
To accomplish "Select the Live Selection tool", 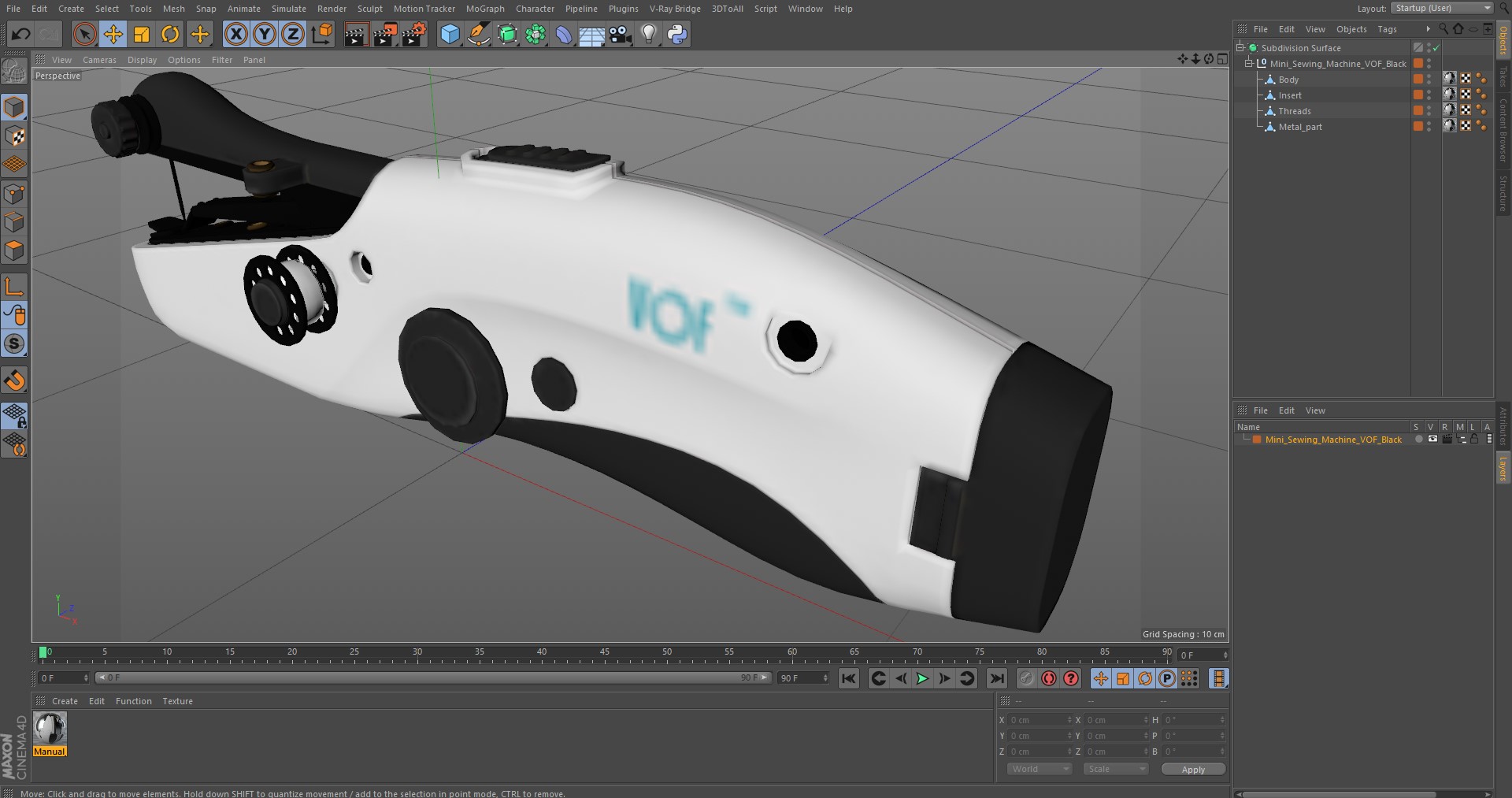I will pos(84,34).
